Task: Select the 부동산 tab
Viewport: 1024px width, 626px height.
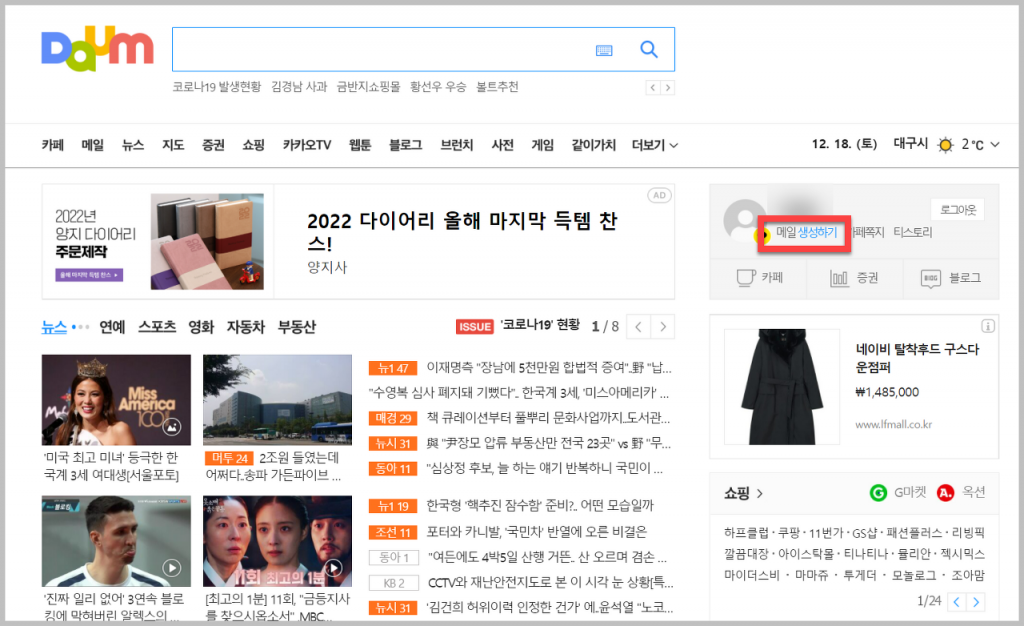Action: (x=296, y=326)
